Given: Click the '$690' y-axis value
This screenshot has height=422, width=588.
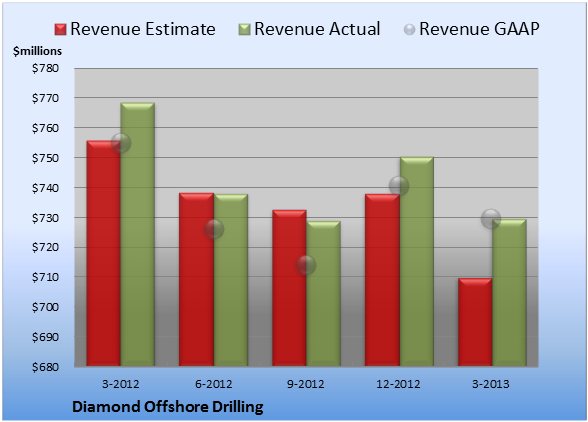Looking at the screenshot, I should pos(45,337).
